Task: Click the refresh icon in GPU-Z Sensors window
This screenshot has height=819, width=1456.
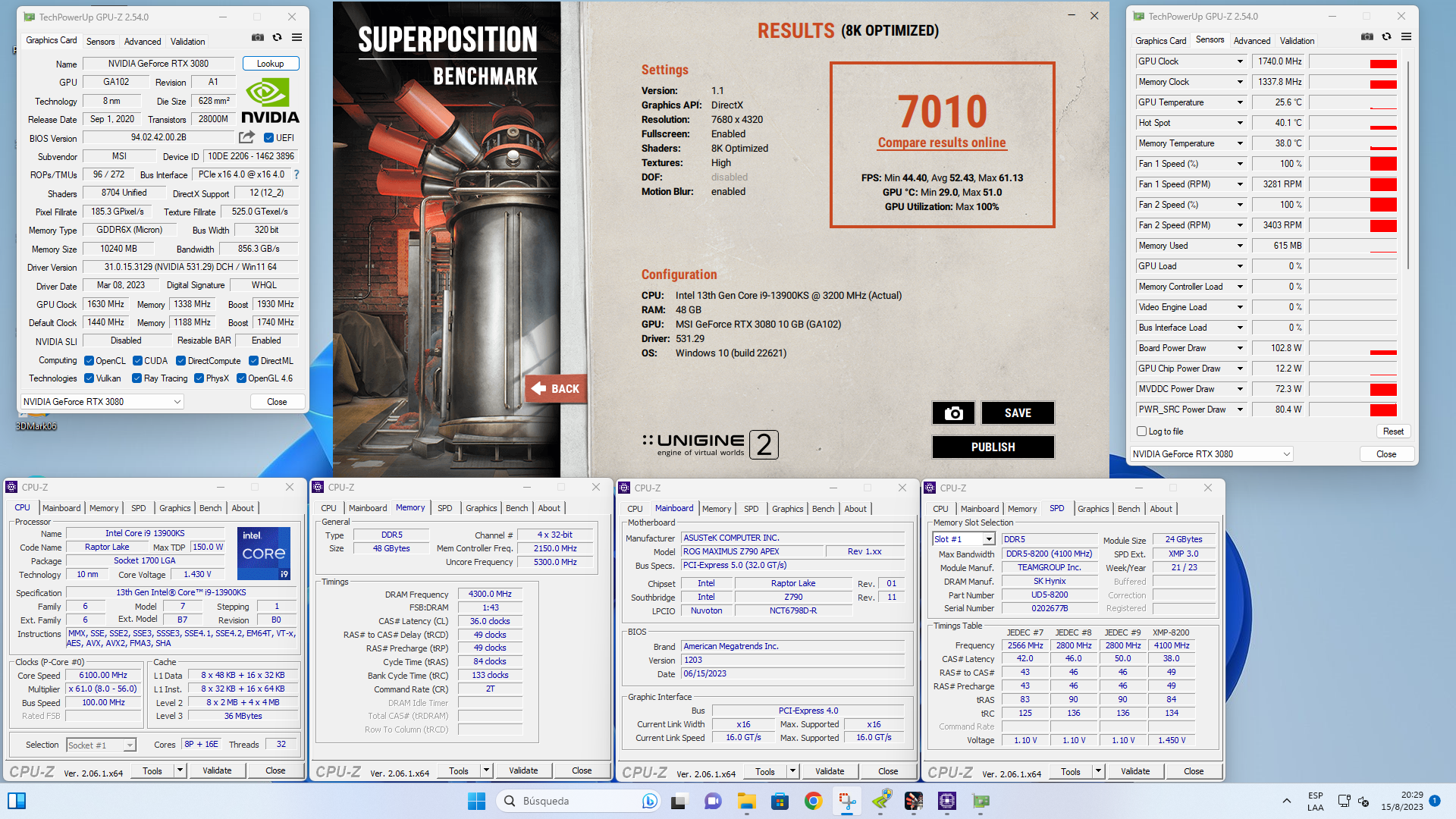Action: pos(1387,36)
